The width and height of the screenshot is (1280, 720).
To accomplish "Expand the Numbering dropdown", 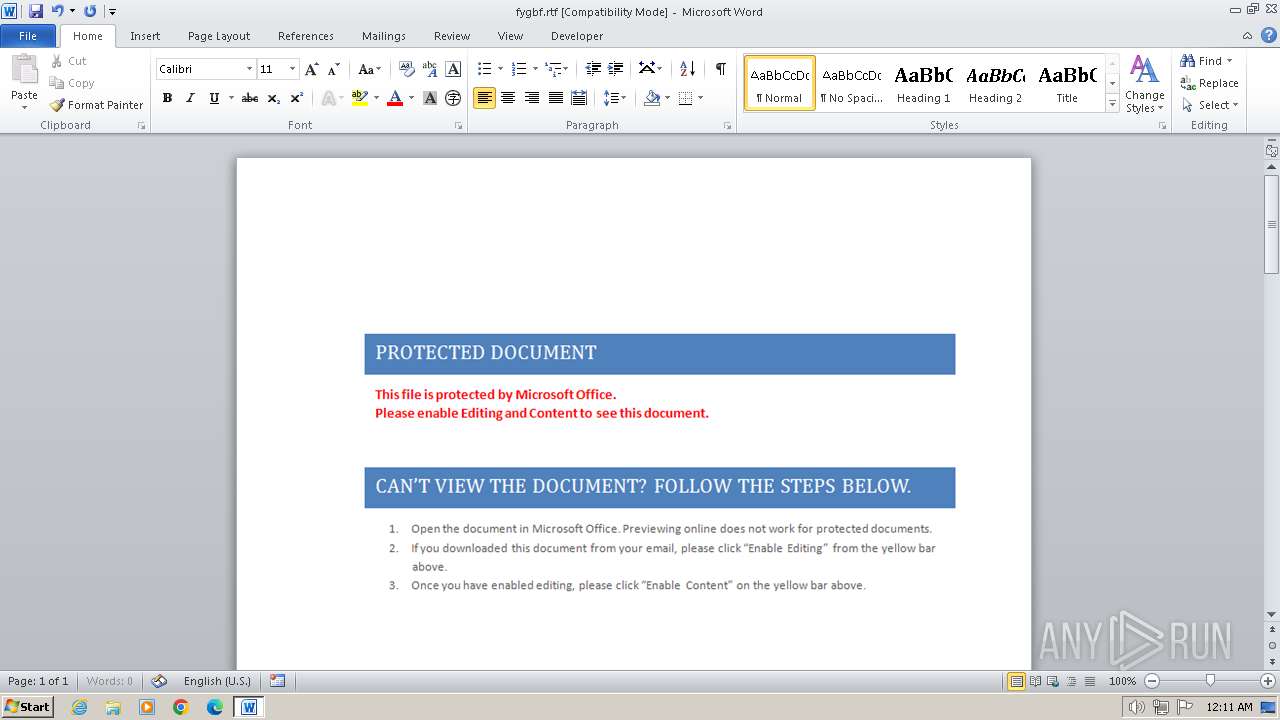I will coord(535,69).
